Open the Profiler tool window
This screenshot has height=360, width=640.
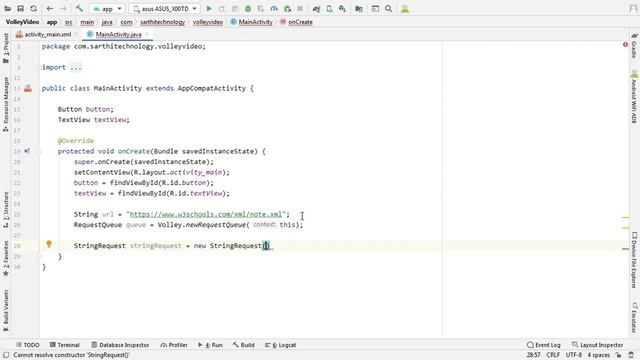point(174,345)
